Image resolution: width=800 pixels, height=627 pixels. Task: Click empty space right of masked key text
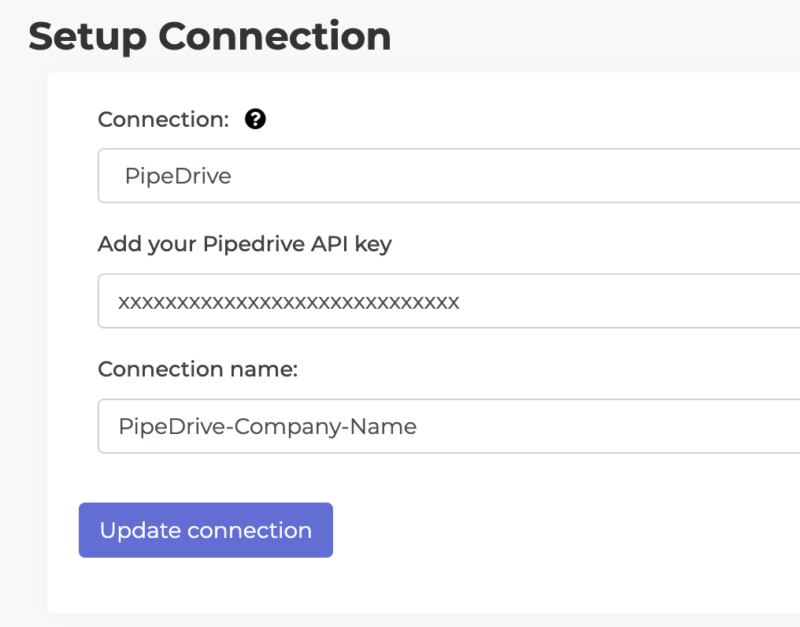[x=628, y=301]
